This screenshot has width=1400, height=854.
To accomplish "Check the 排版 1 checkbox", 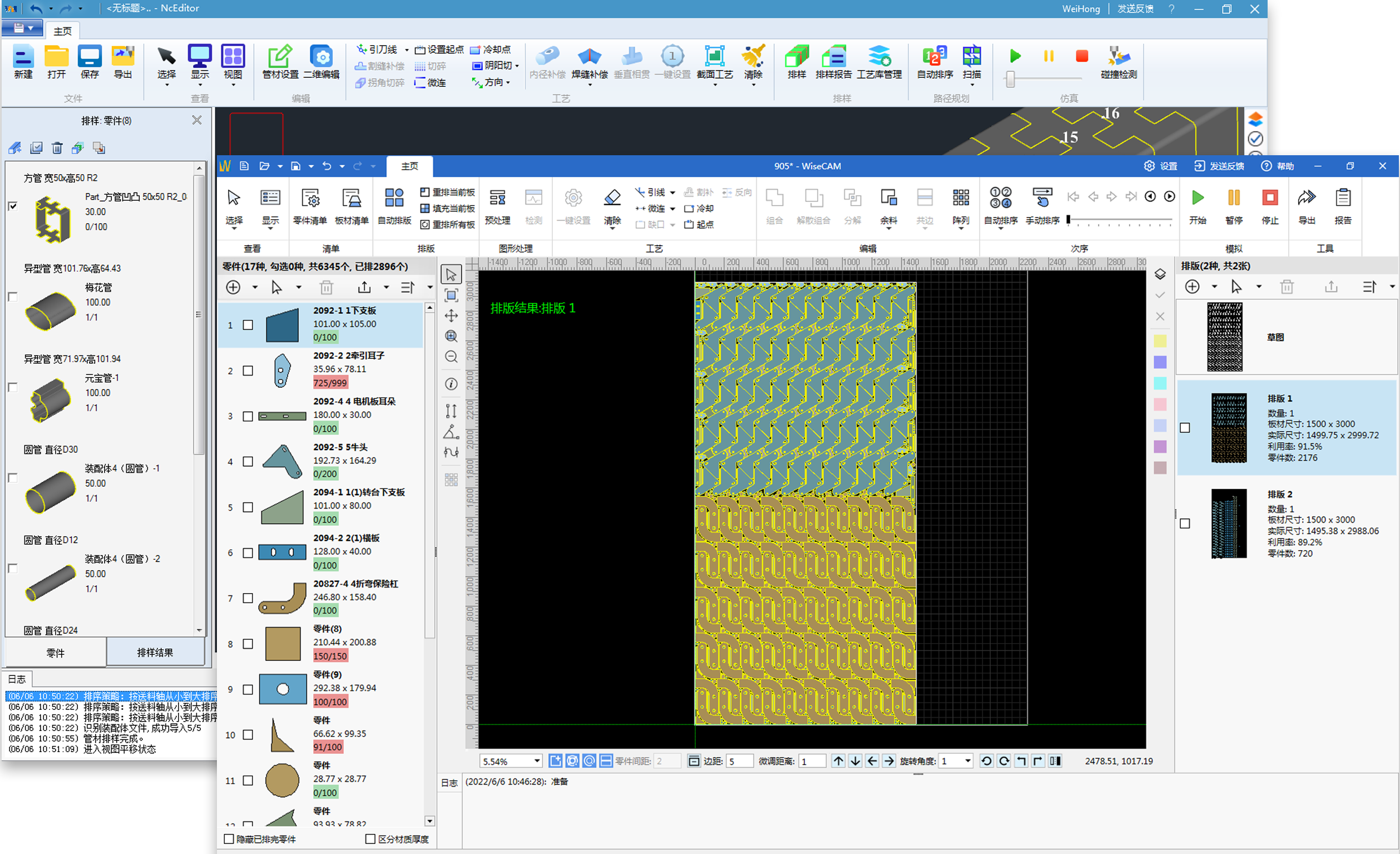I will [1185, 427].
